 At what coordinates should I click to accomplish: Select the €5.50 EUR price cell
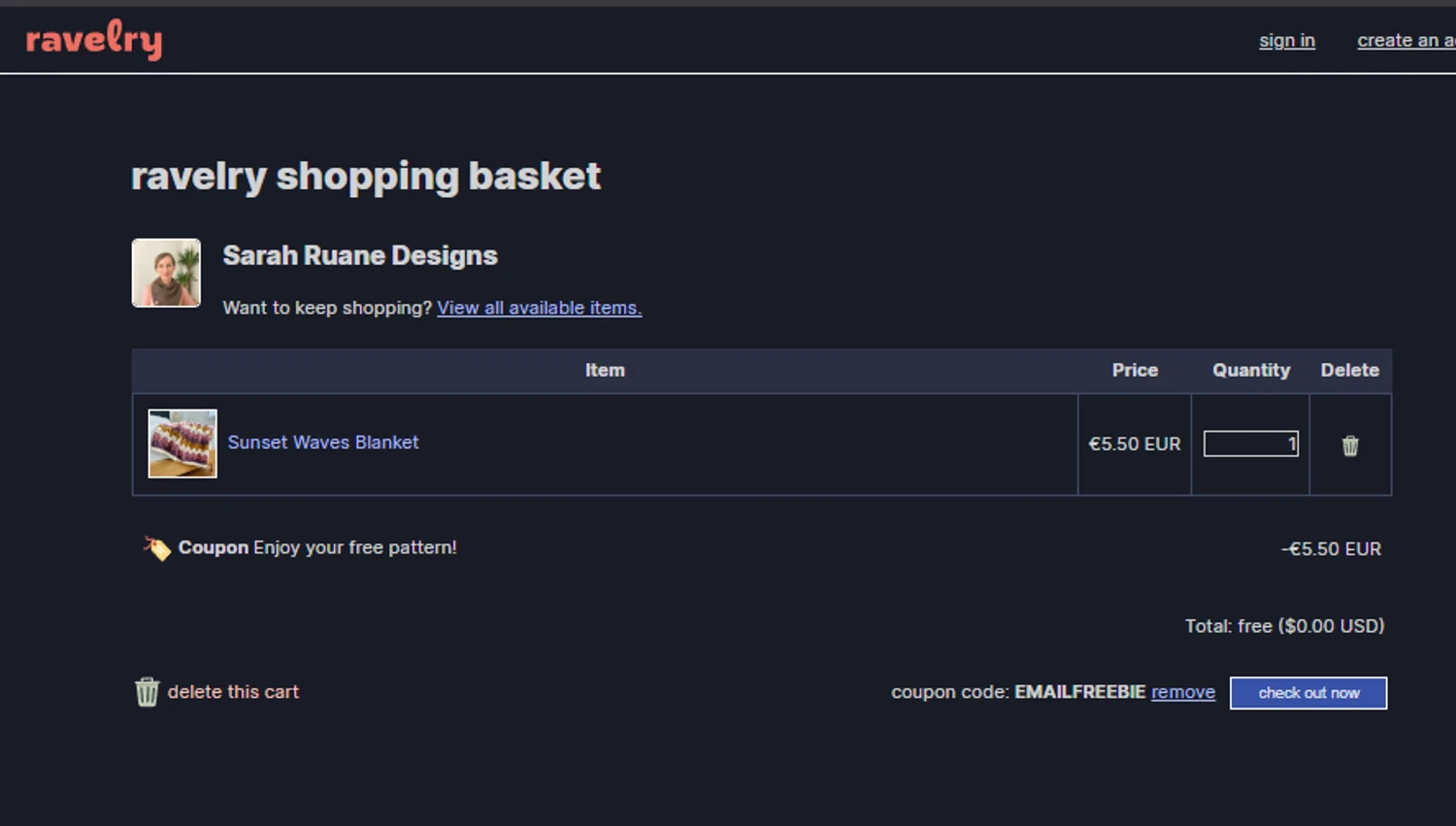pyautogui.click(x=1135, y=444)
